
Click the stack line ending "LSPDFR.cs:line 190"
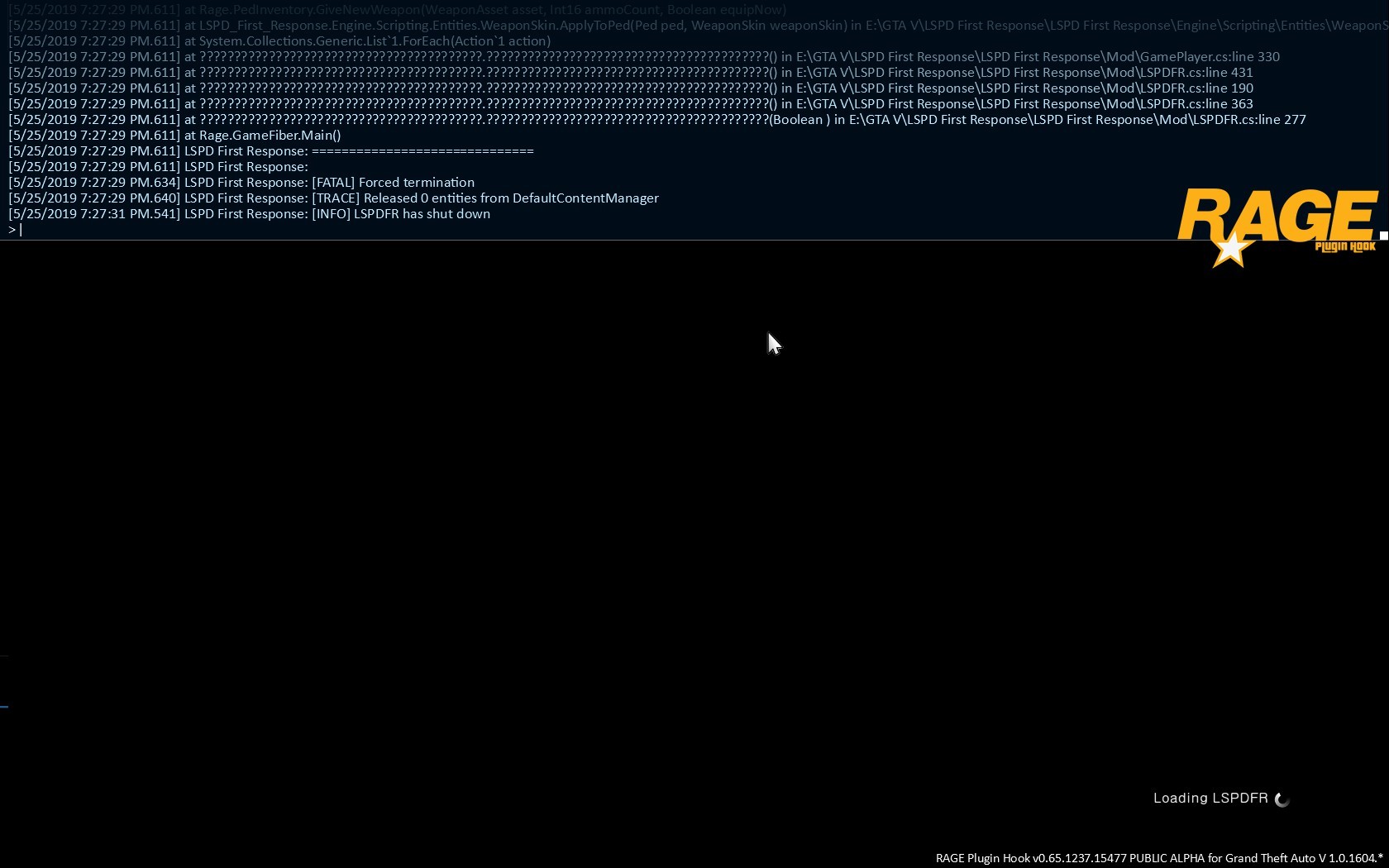[x=631, y=88]
